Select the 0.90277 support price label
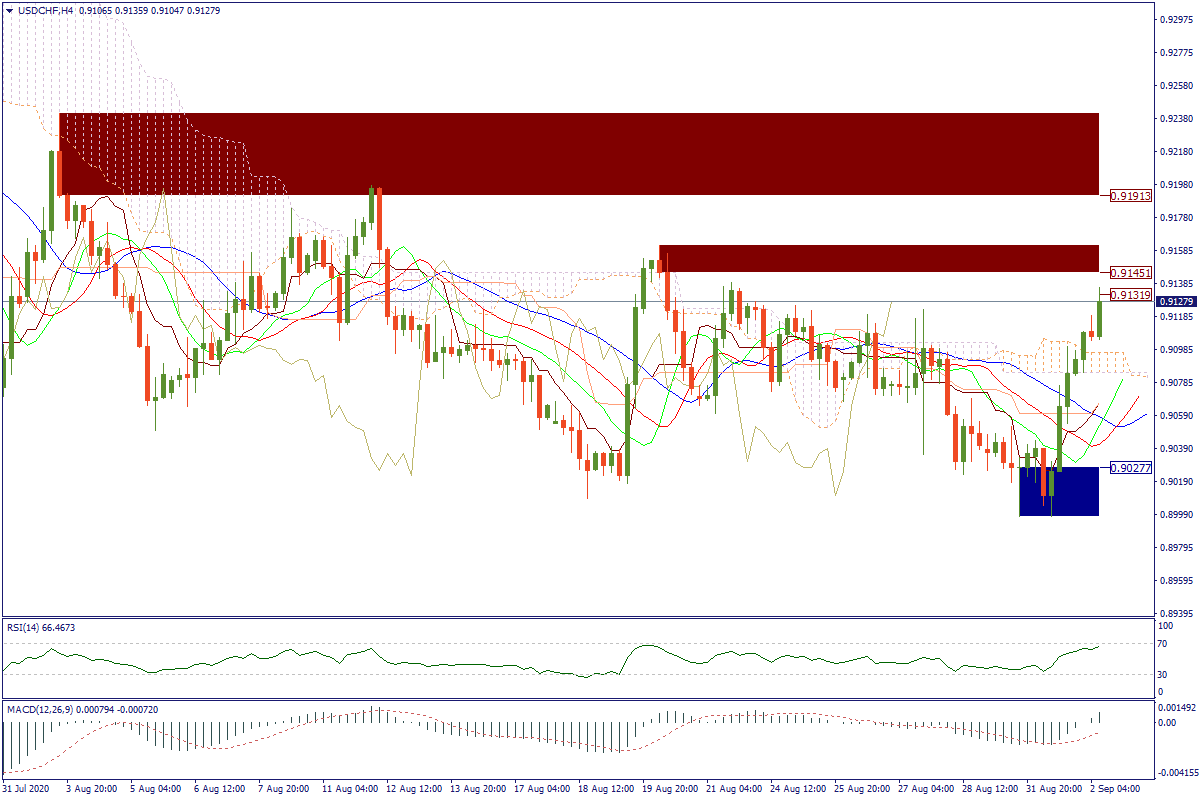Screen dimensions: 1200x800 coord(1131,467)
